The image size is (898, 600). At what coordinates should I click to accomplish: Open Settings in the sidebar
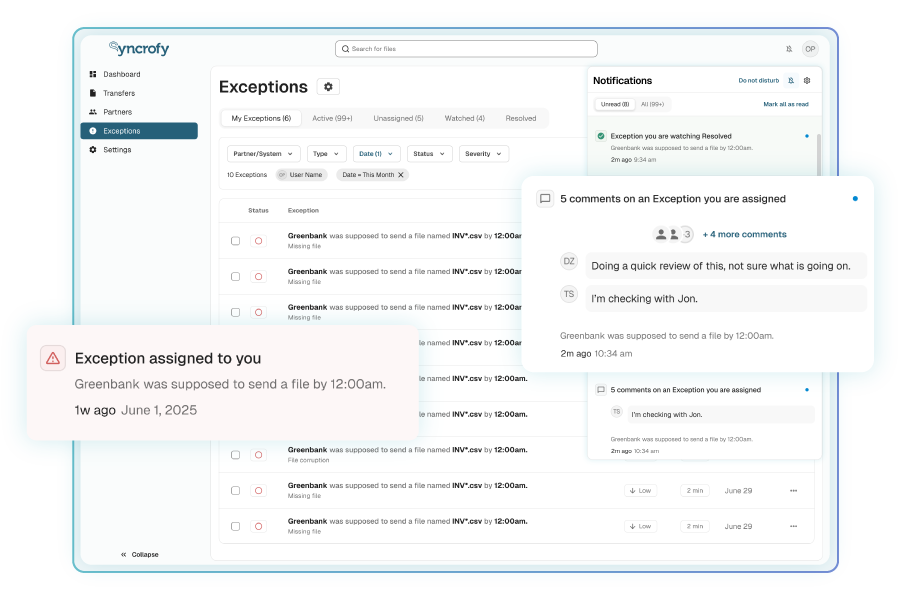tap(116, 150)
